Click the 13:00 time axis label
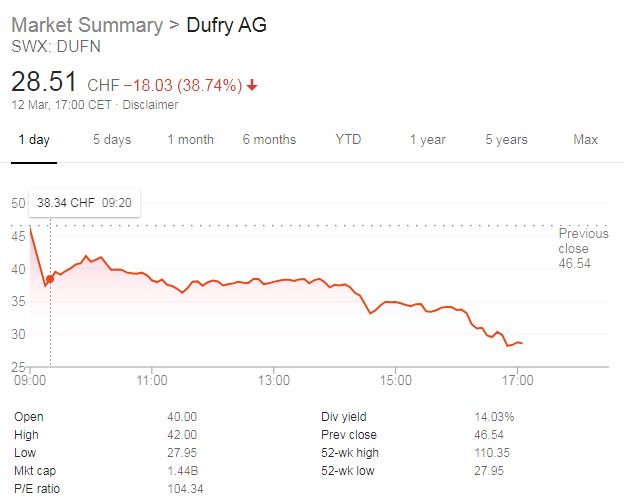 click(274, 380)
